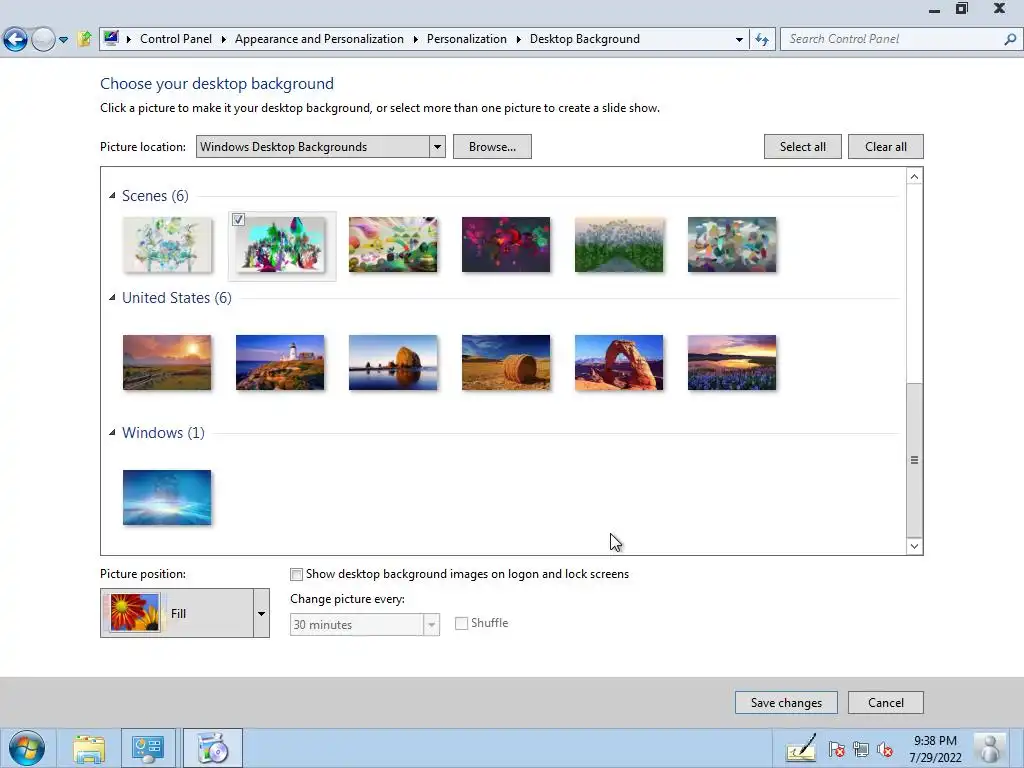The height and width of the screenshot is (768, 1024).
Task: Select the lighthouse wallpaper
Action: click(280, 362)
